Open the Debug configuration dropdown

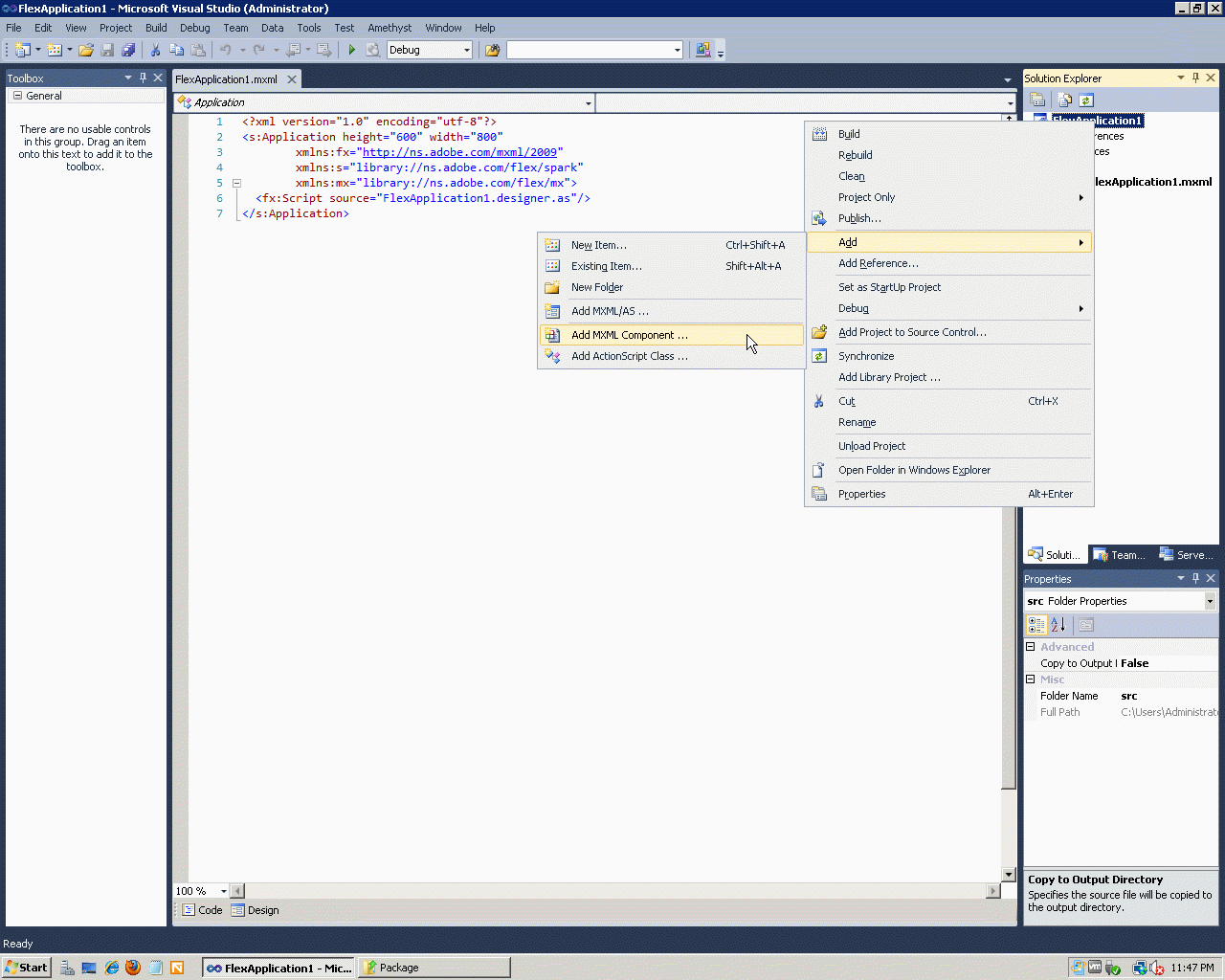[x=467, y=50]
